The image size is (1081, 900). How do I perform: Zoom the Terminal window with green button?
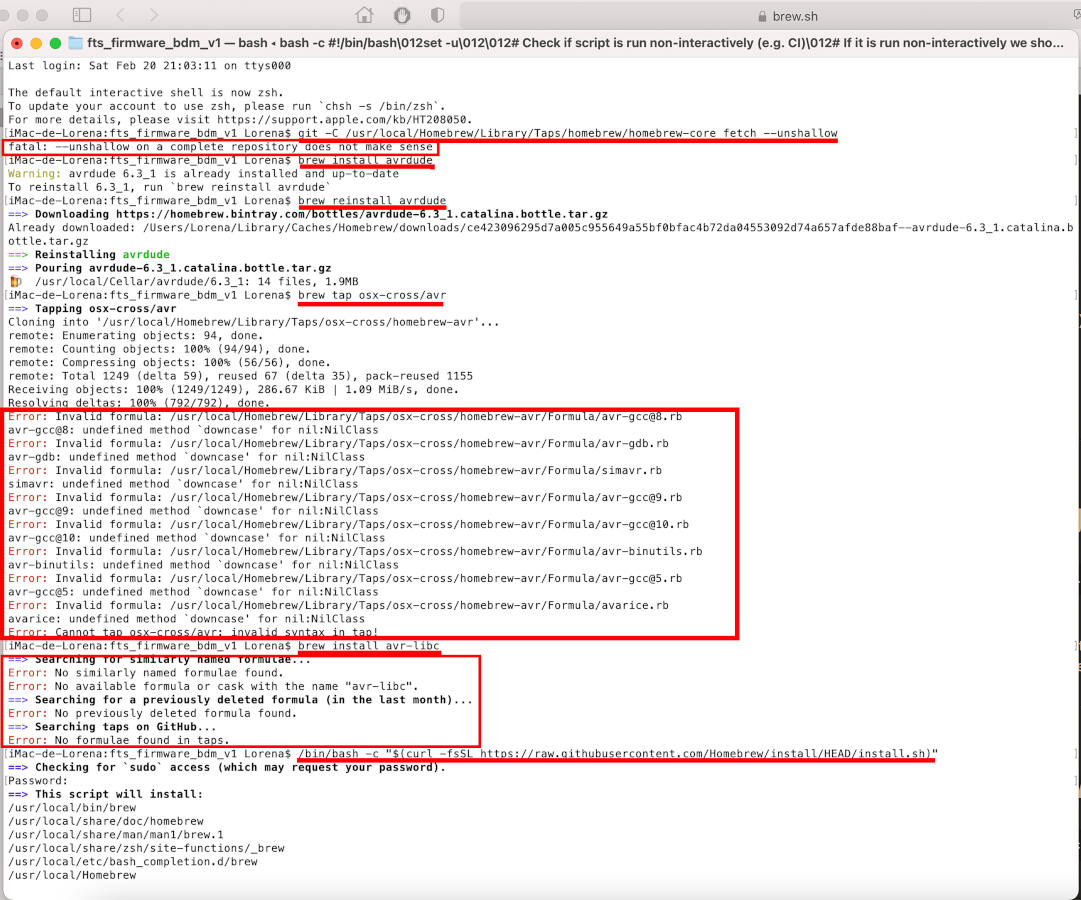[55, 43]
